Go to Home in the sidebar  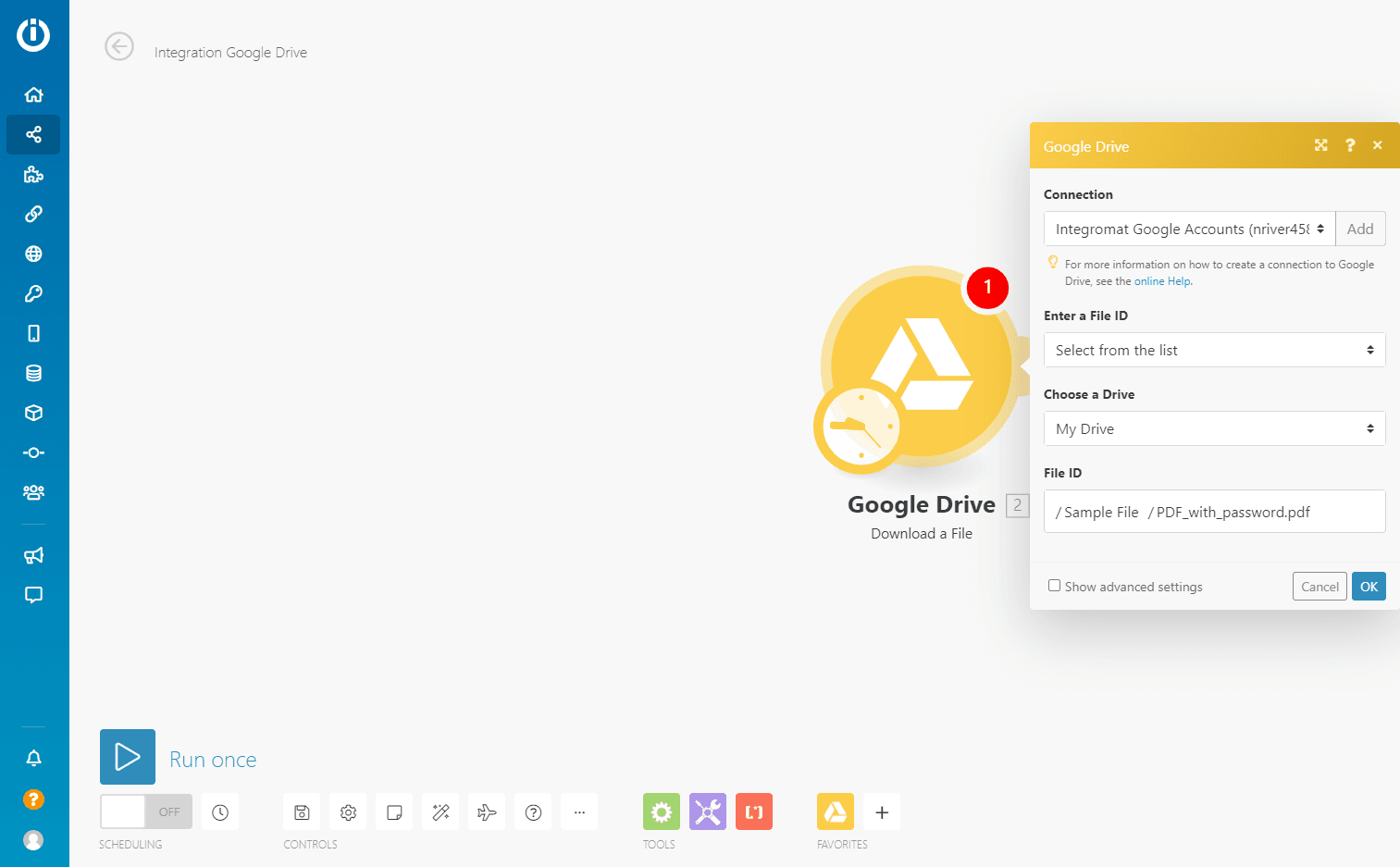(x=33, y=94)
